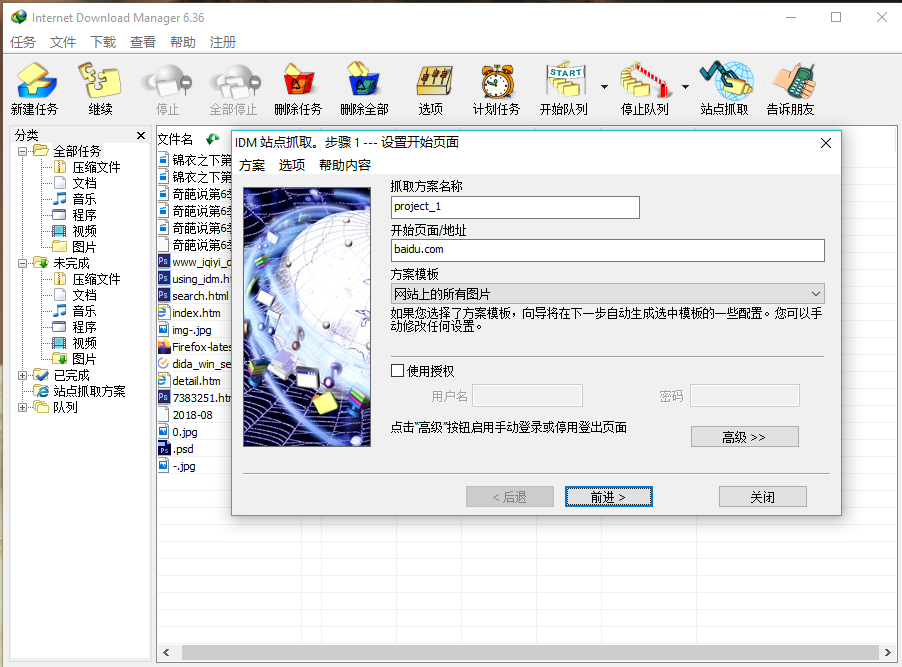Image resolution: width=902 pixels, height=667 pixels.
Task: Click the horizontal scrollbar's right arrow
Action: 888,652
